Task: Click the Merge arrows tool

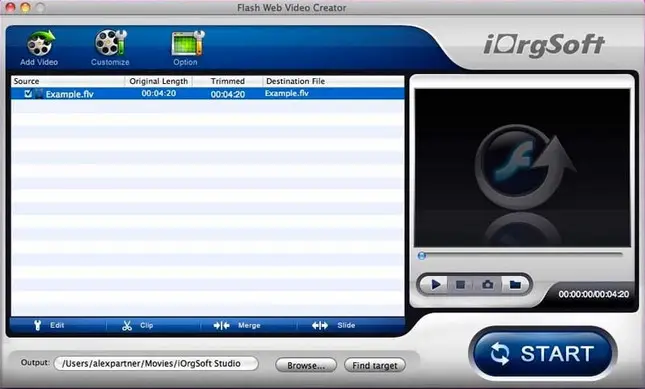Action: coord(237,325)
